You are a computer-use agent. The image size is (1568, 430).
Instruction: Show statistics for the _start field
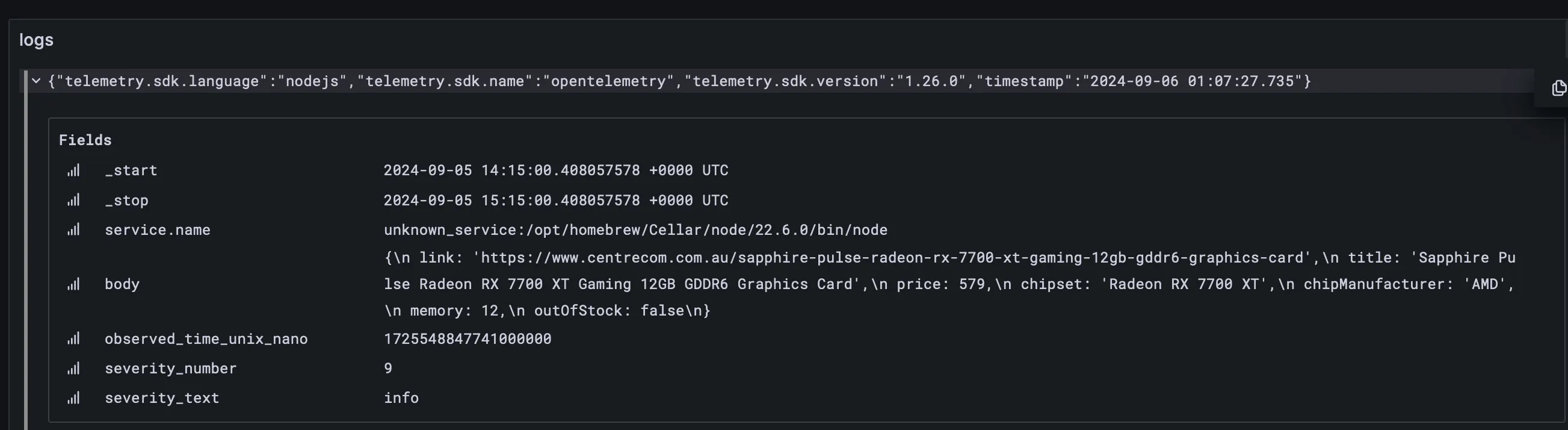(x=73, y=170)
